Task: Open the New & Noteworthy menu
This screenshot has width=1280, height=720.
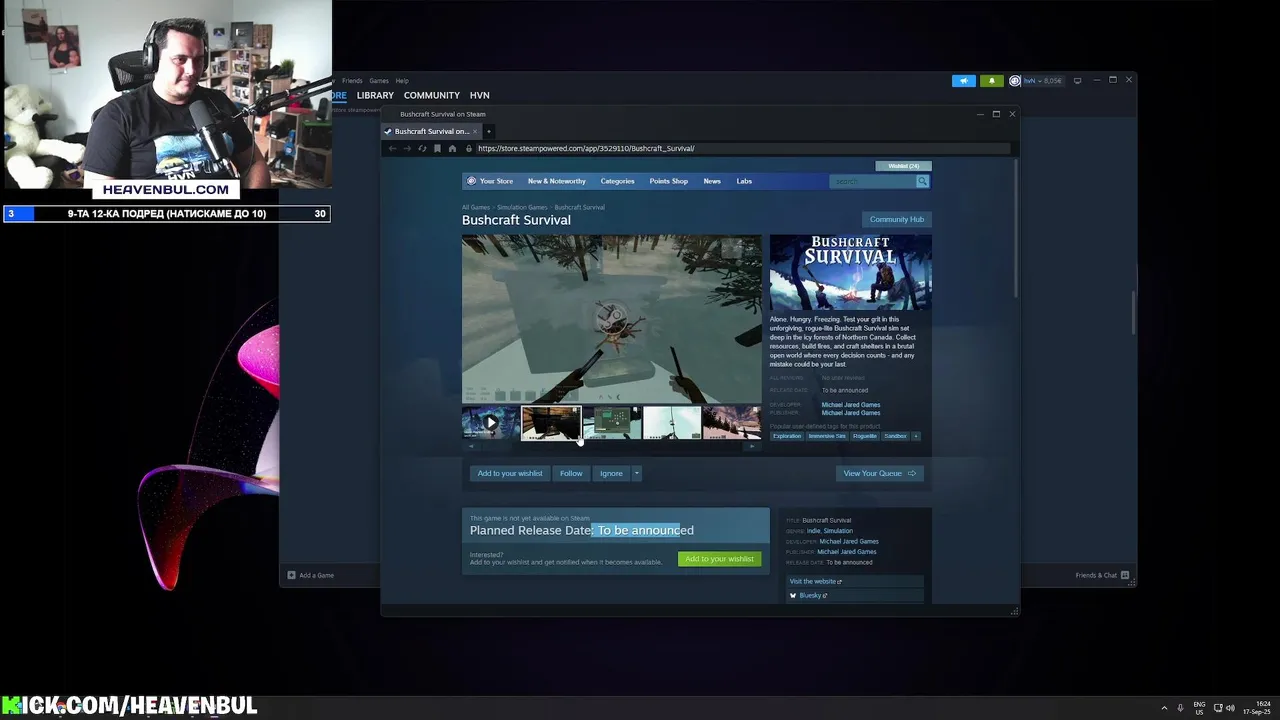Action: 557,181
